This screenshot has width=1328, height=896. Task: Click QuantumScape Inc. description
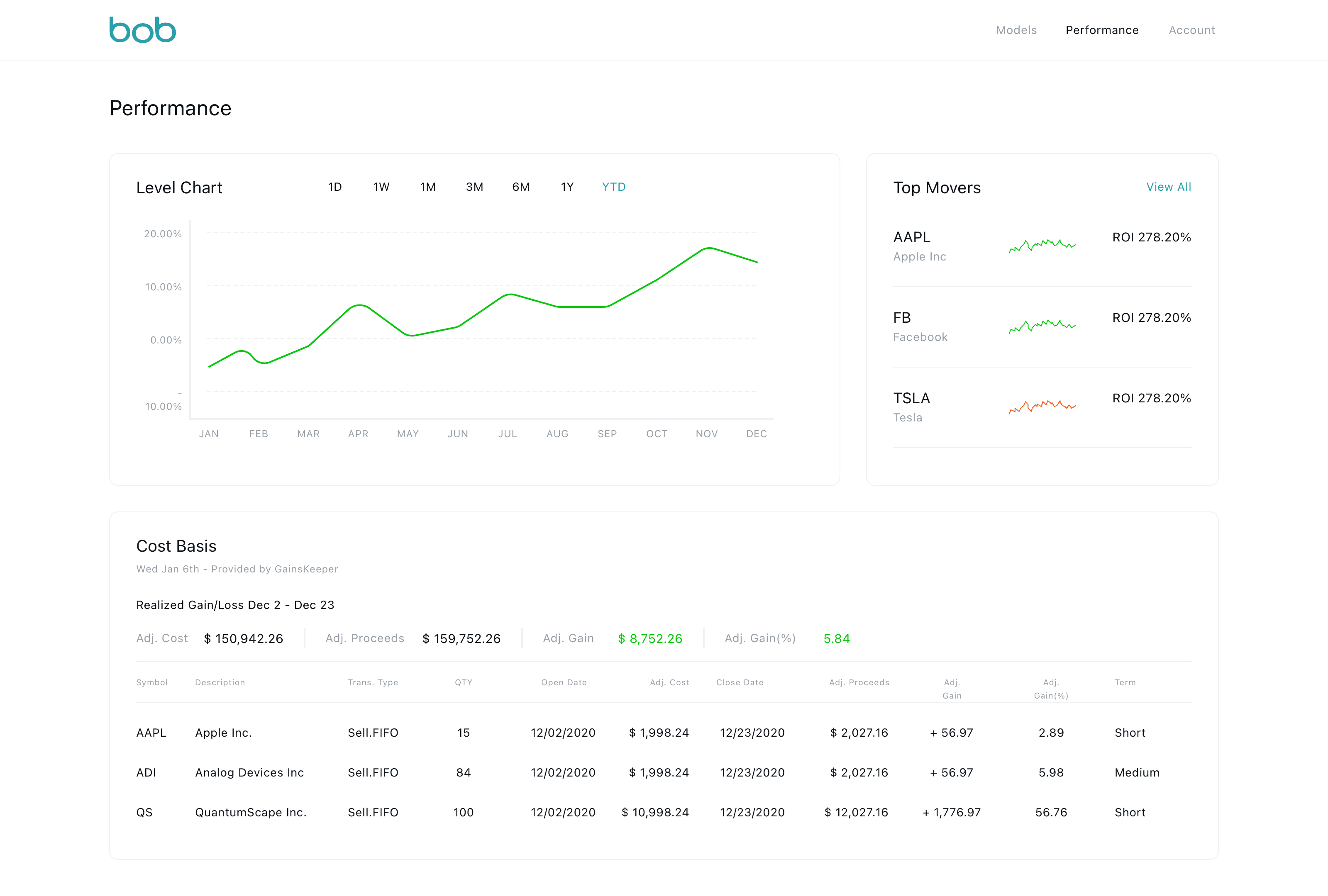pos(251,812)
